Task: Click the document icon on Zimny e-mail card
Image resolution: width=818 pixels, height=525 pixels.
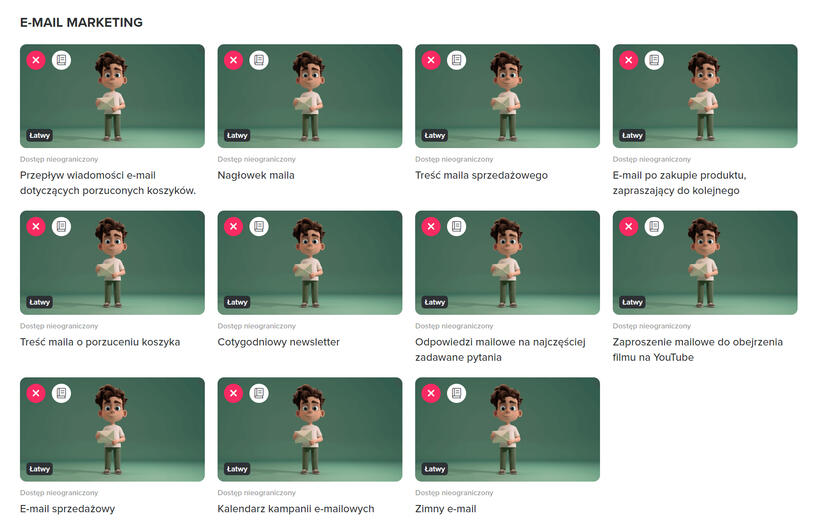Action: (457, 394)
